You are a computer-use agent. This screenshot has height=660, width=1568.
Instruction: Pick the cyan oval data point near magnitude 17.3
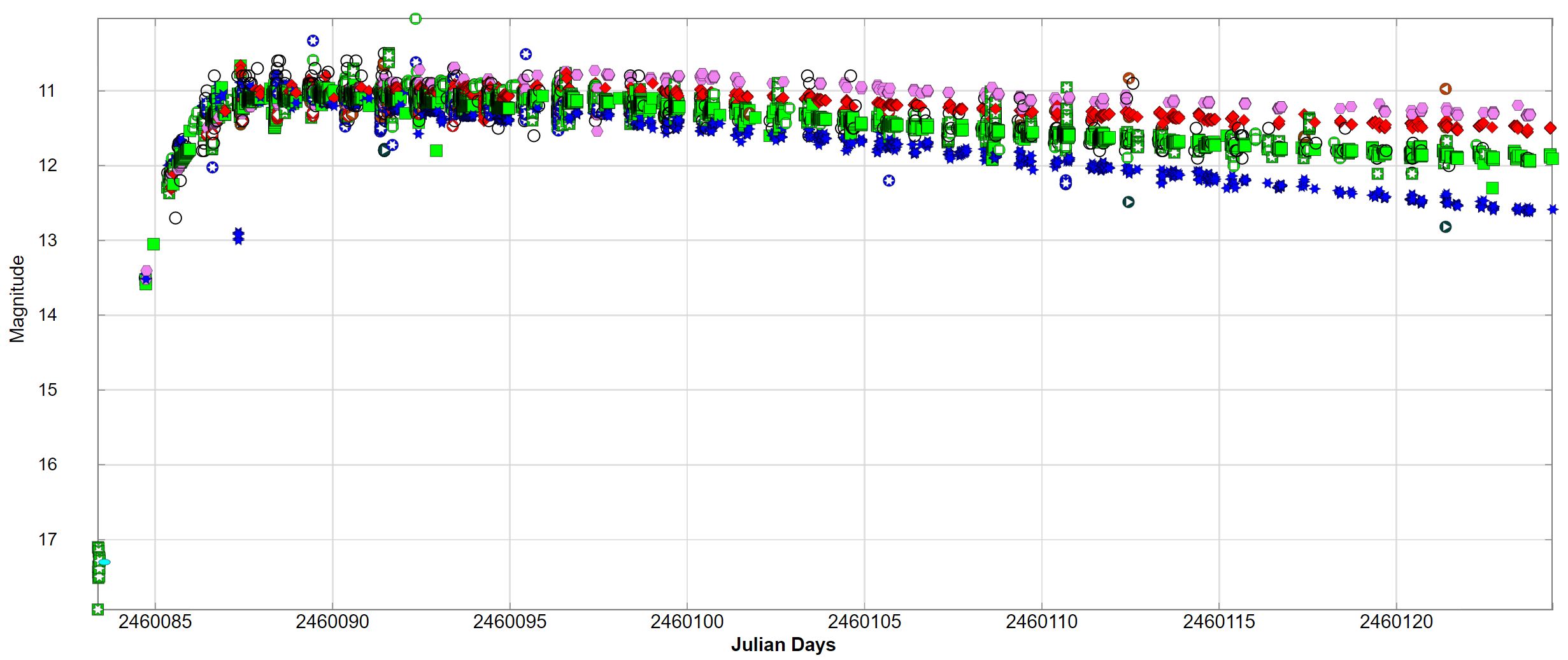tap(104, 562)
